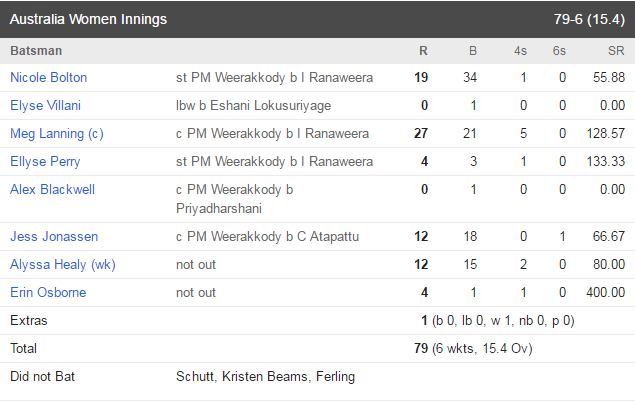The image size is (635, 401).
Task: Select Meg Lanning (c) name link
Action: pos(57,133)
